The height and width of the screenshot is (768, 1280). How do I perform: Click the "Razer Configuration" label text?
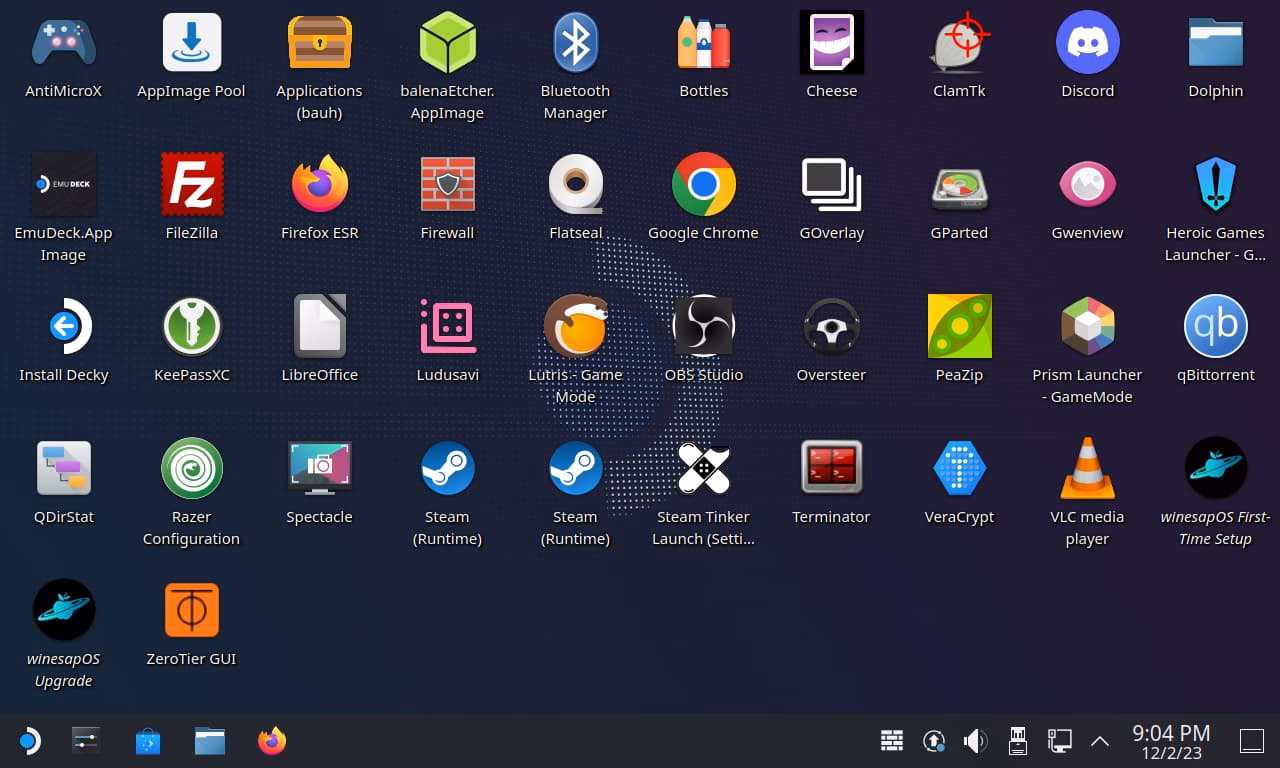tap(191, 528)
